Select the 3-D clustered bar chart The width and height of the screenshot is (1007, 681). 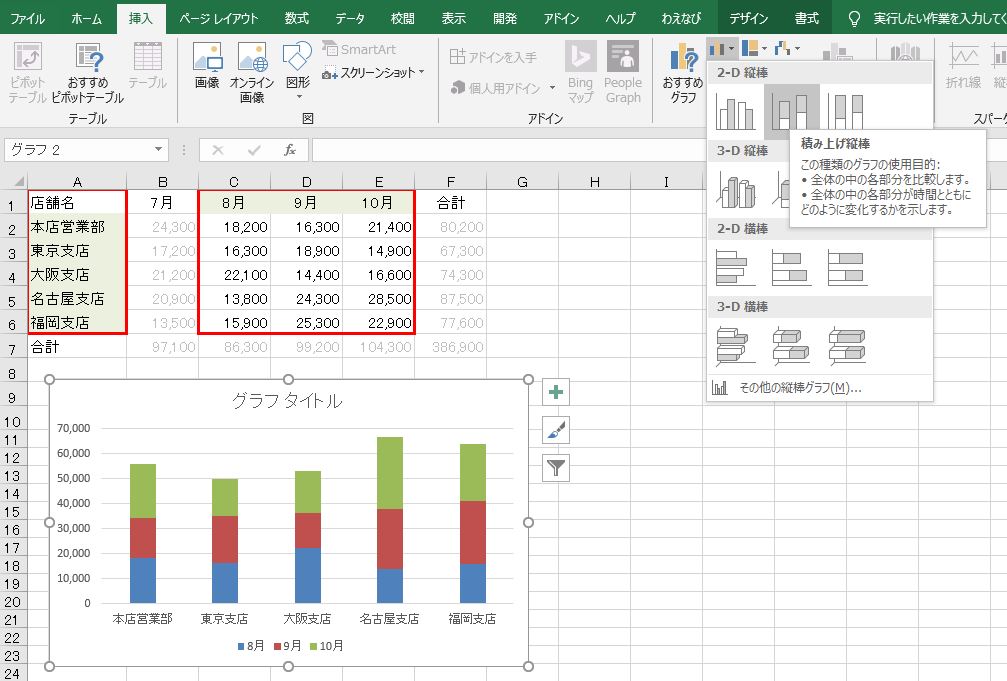click(x=735, y=346)
